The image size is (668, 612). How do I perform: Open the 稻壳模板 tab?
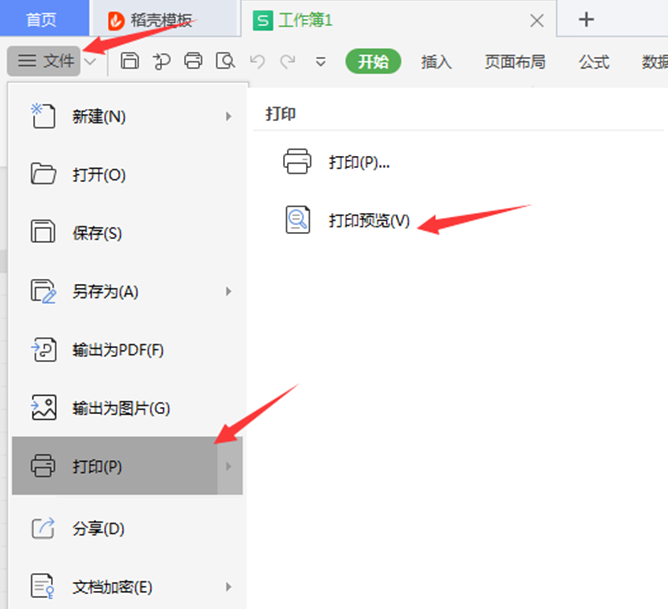(x=165, y=20)
